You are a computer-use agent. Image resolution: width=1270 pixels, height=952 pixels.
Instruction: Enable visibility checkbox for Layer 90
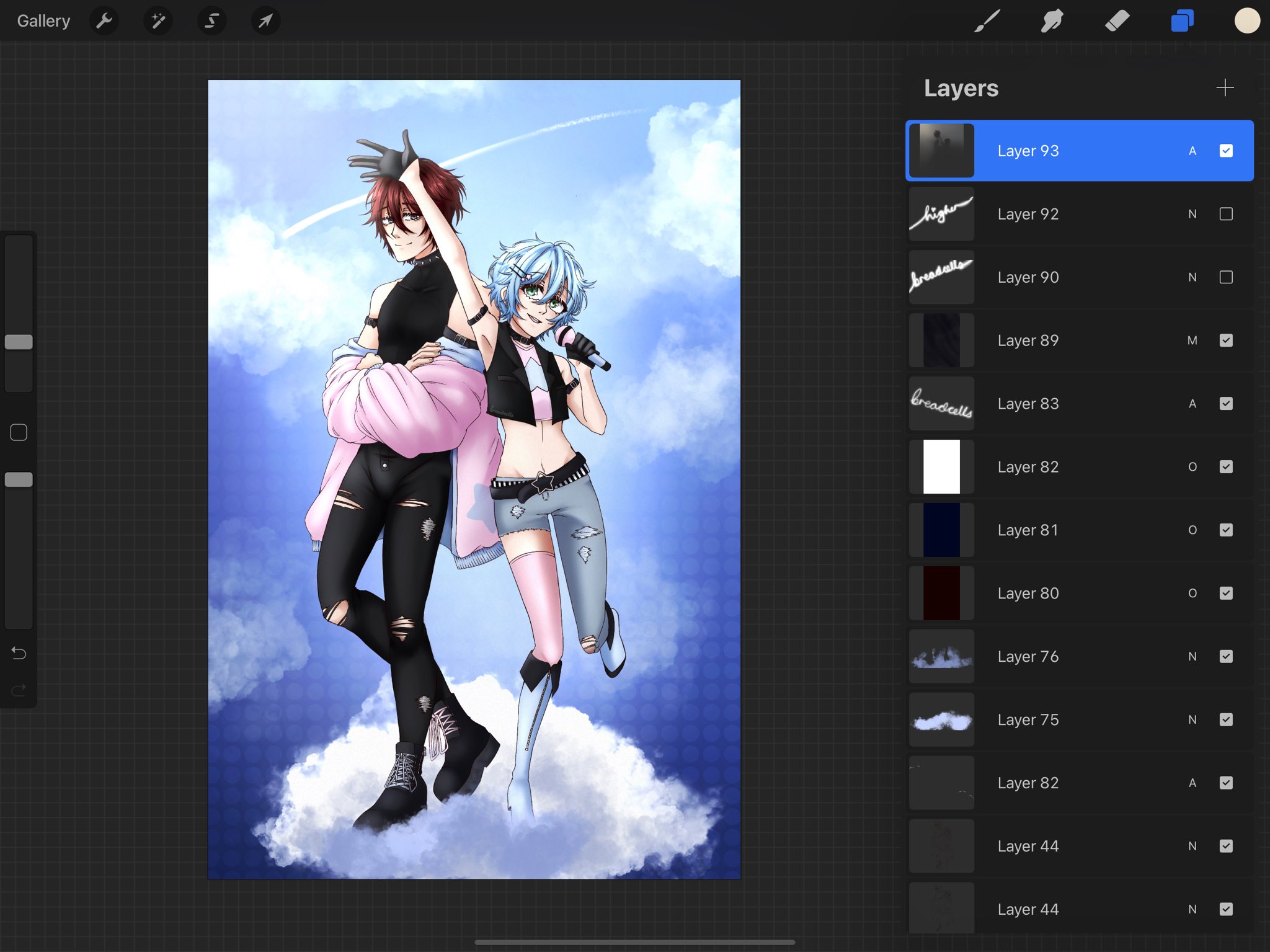click(1225, 277)
